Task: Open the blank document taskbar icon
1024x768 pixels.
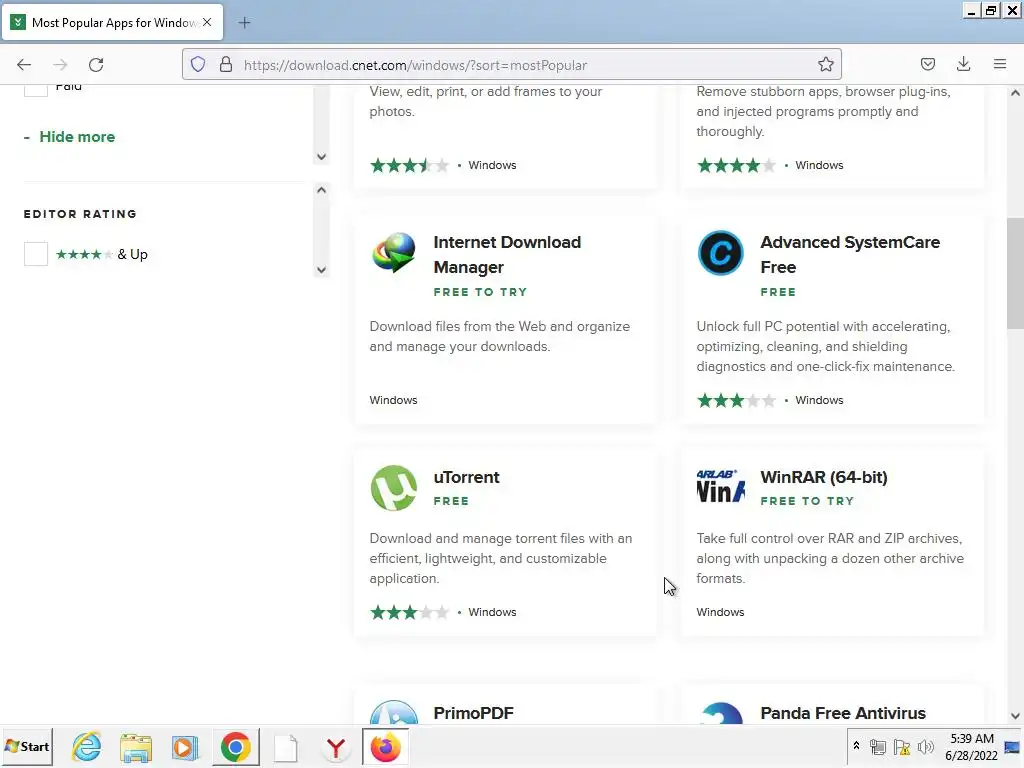Action: coord(285,747)
